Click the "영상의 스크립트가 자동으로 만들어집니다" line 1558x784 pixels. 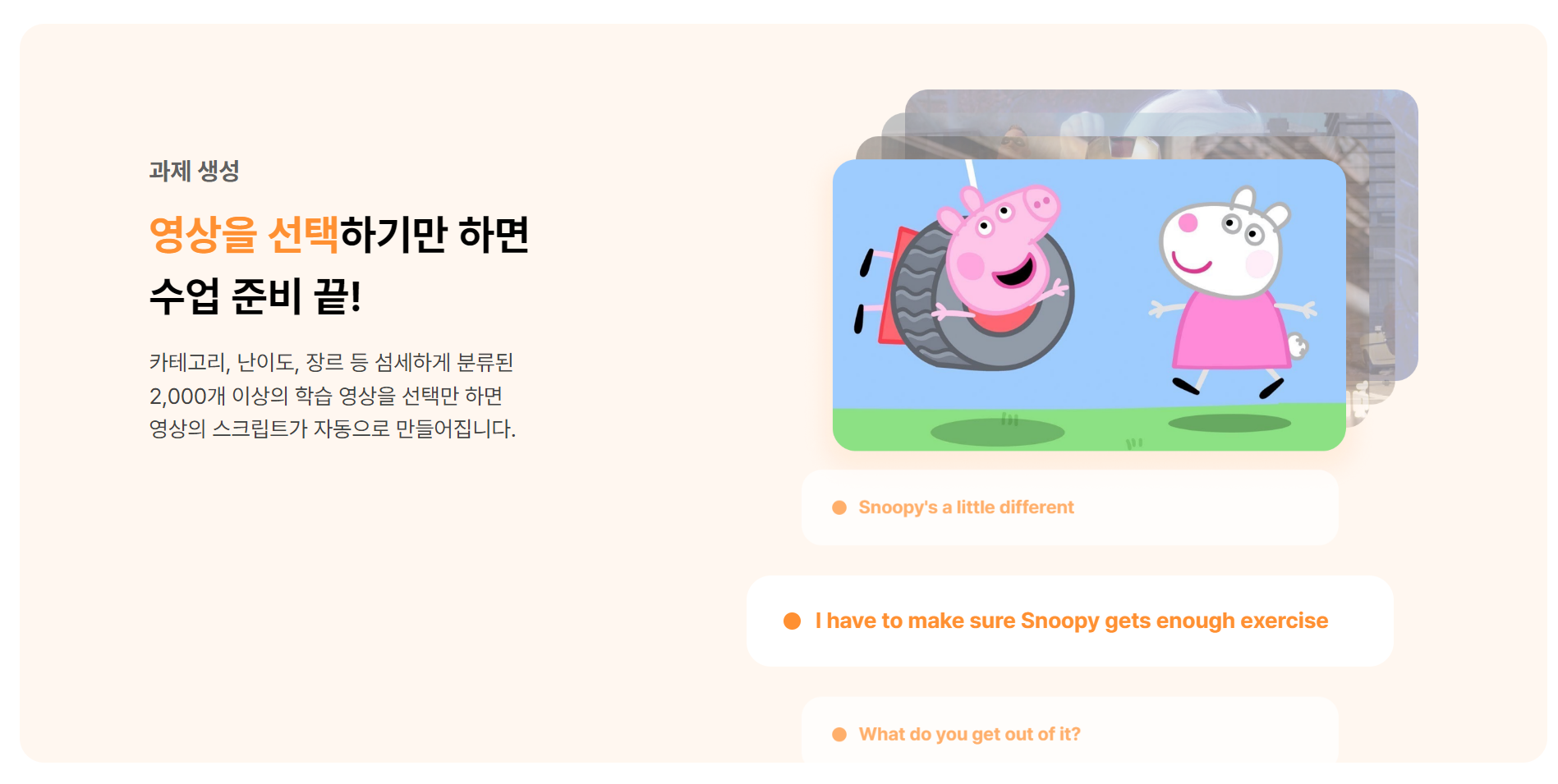click(332, 429)
